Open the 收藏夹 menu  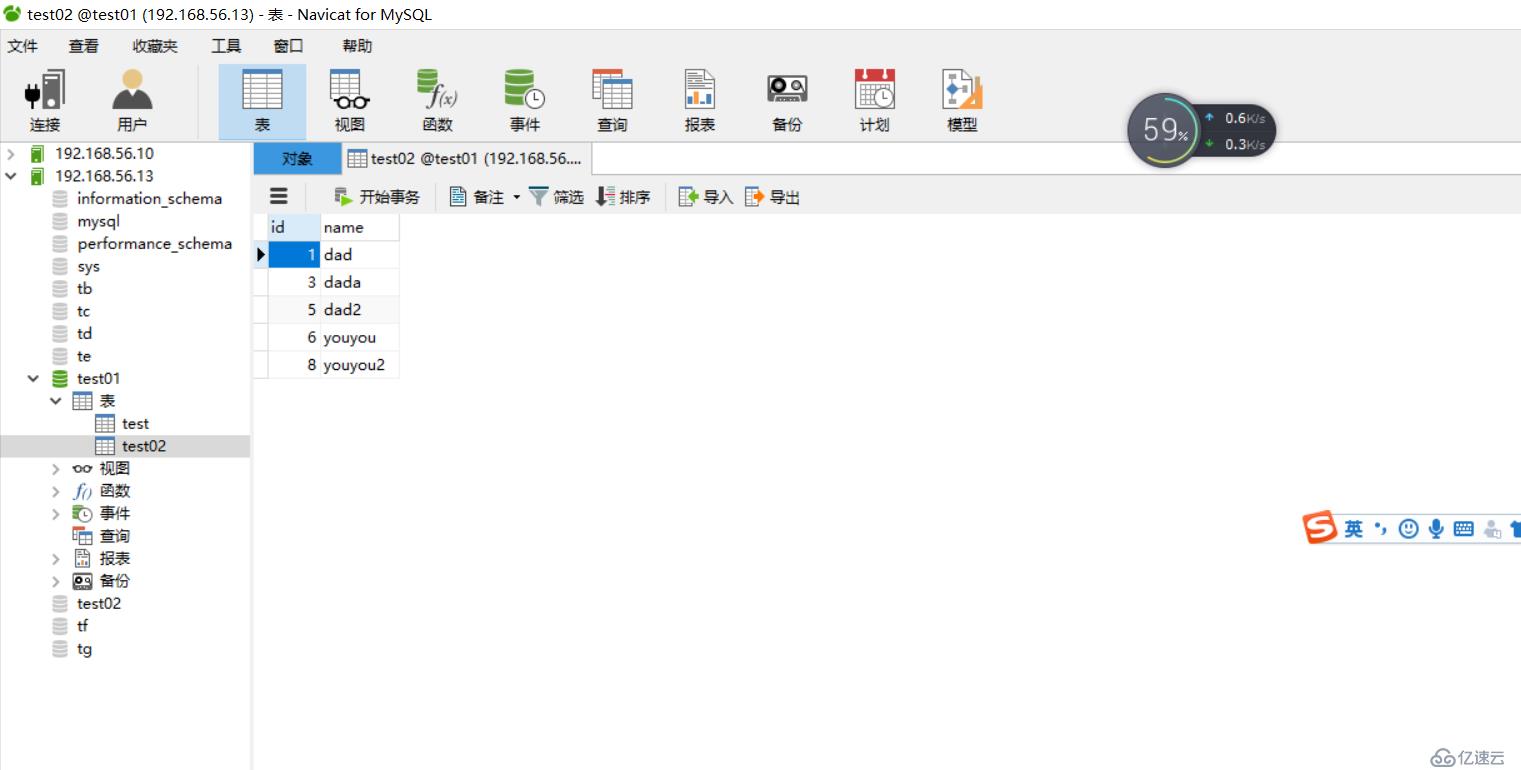(155, 46)
